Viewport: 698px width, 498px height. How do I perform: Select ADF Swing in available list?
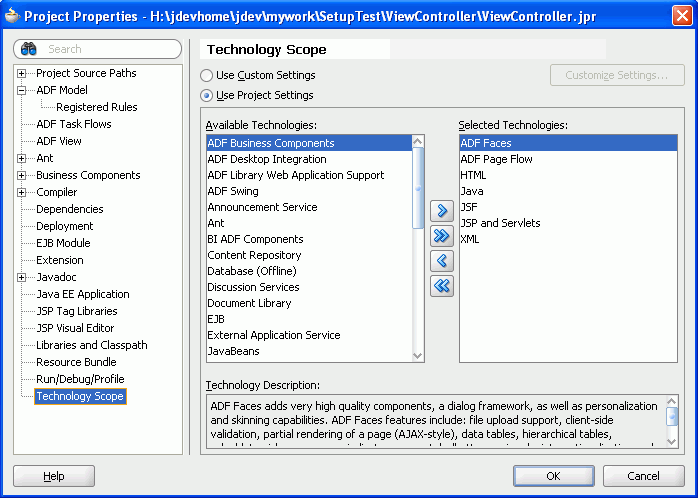[x=309, y=191]
